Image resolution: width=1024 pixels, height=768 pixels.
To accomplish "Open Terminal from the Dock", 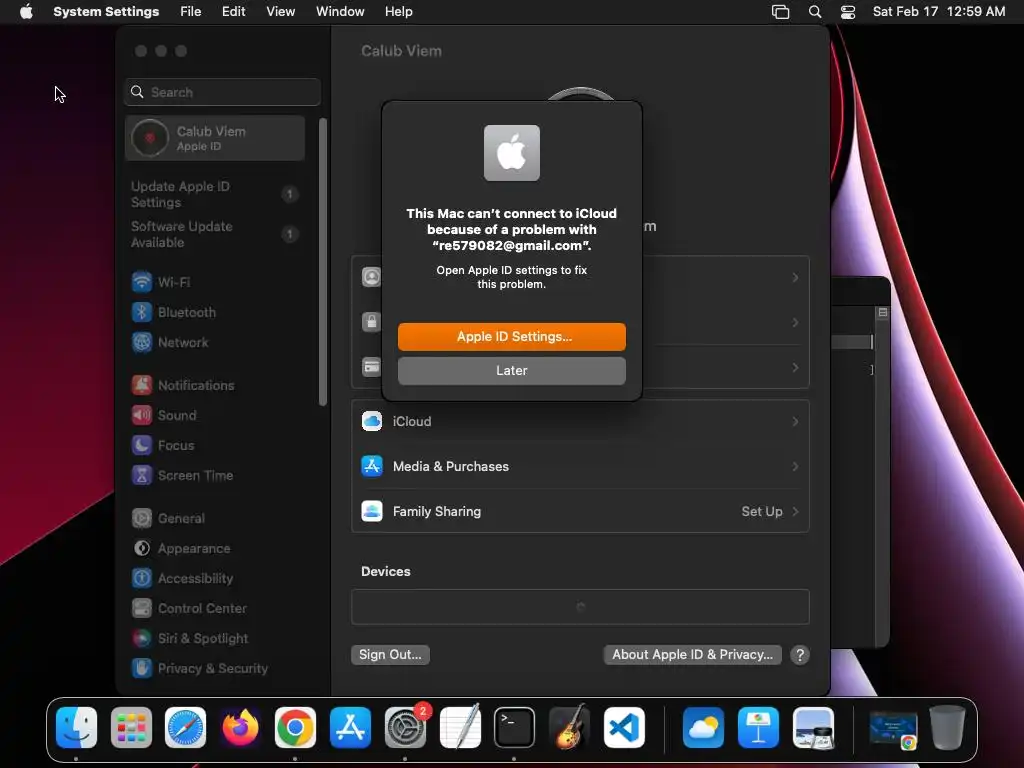I will click(x=514, y=728).
